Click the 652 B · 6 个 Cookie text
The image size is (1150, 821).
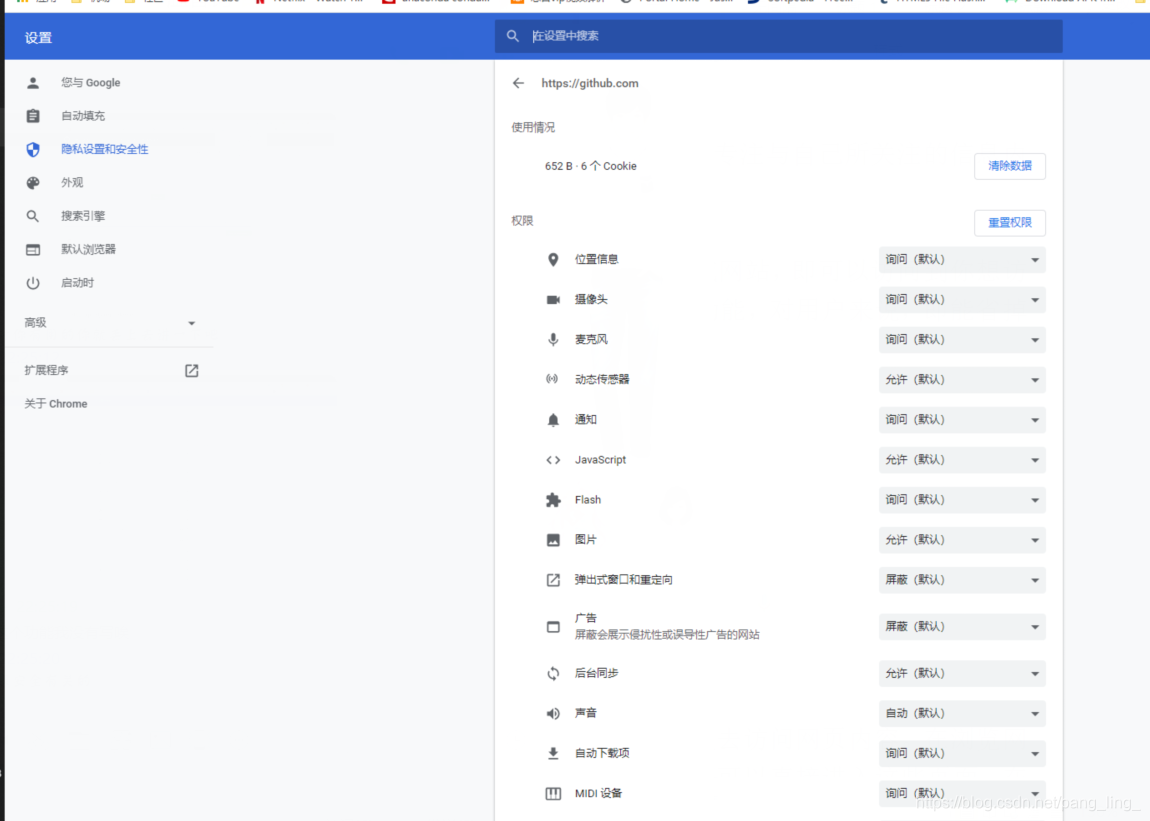590,167
